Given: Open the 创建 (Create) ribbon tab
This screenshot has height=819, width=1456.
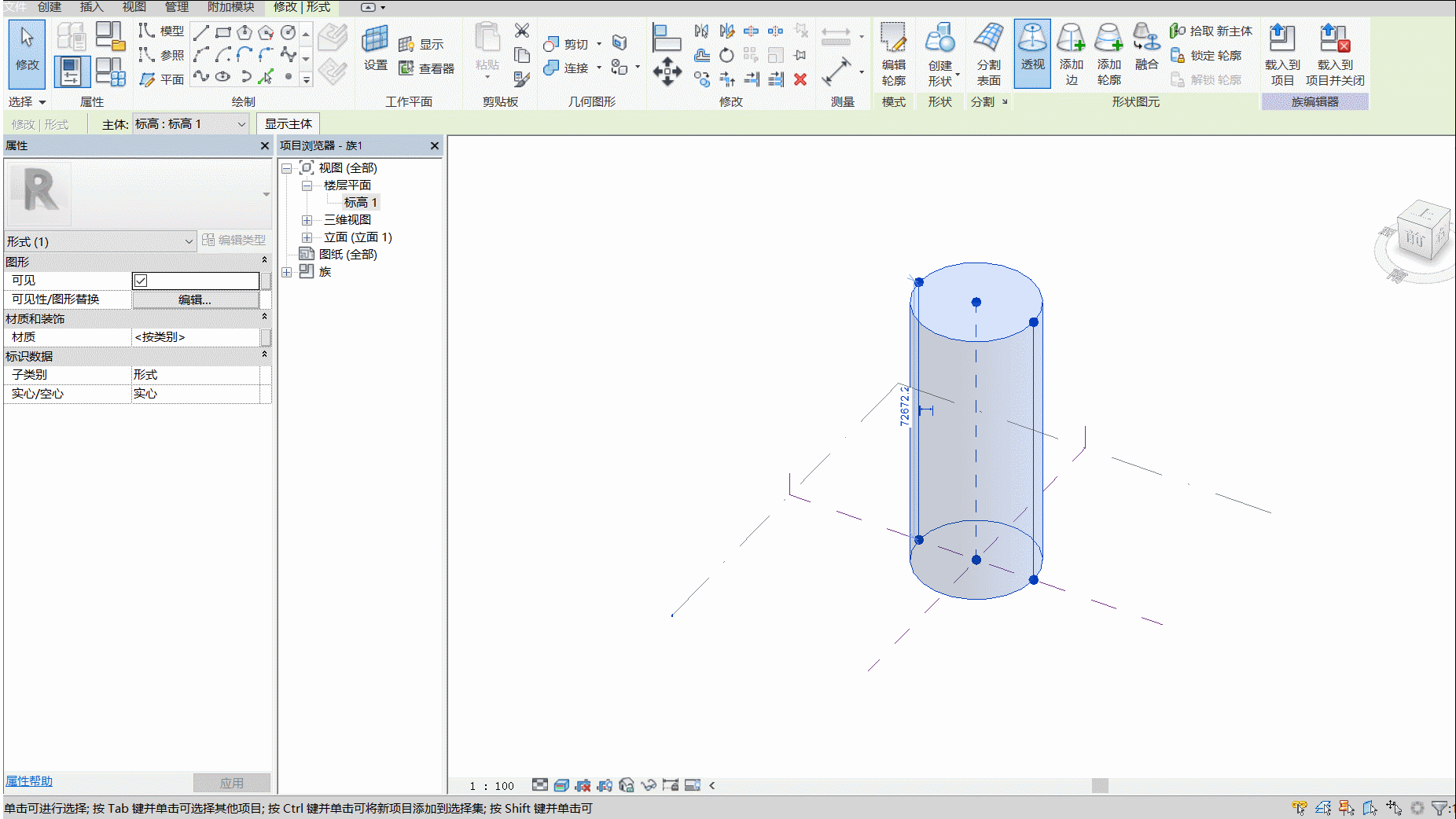Looking at the screenshot, I should click(x=50, y=7).
